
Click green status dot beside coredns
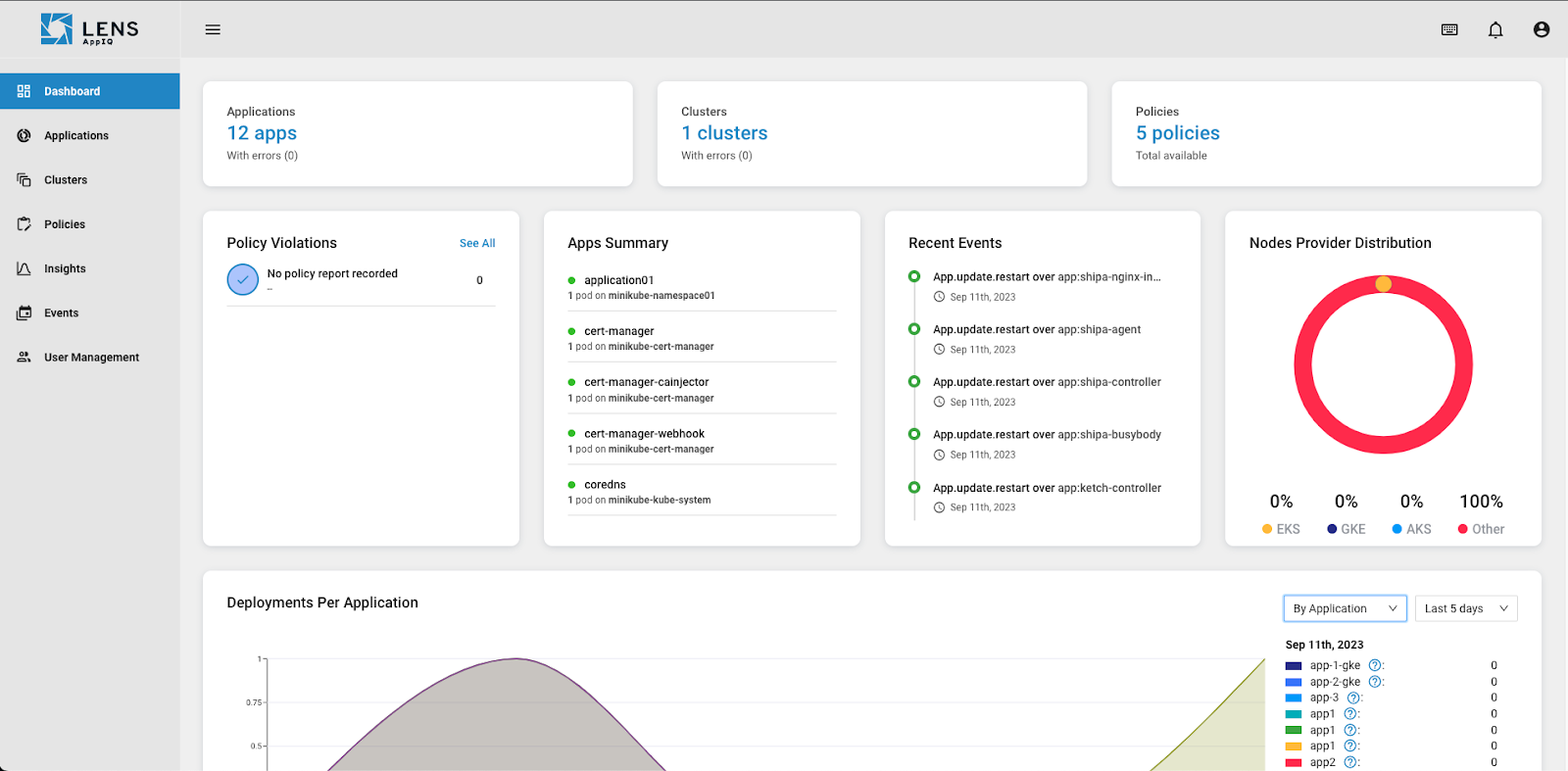tap(571, 485)
